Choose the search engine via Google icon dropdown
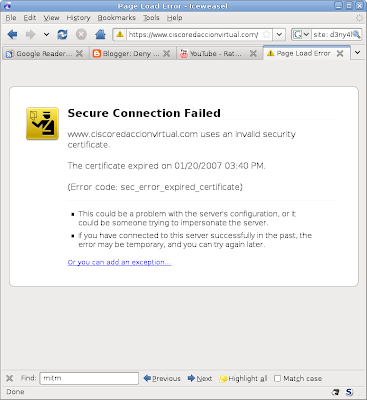Viewport: 367px width, 400px height. point(301,34)
